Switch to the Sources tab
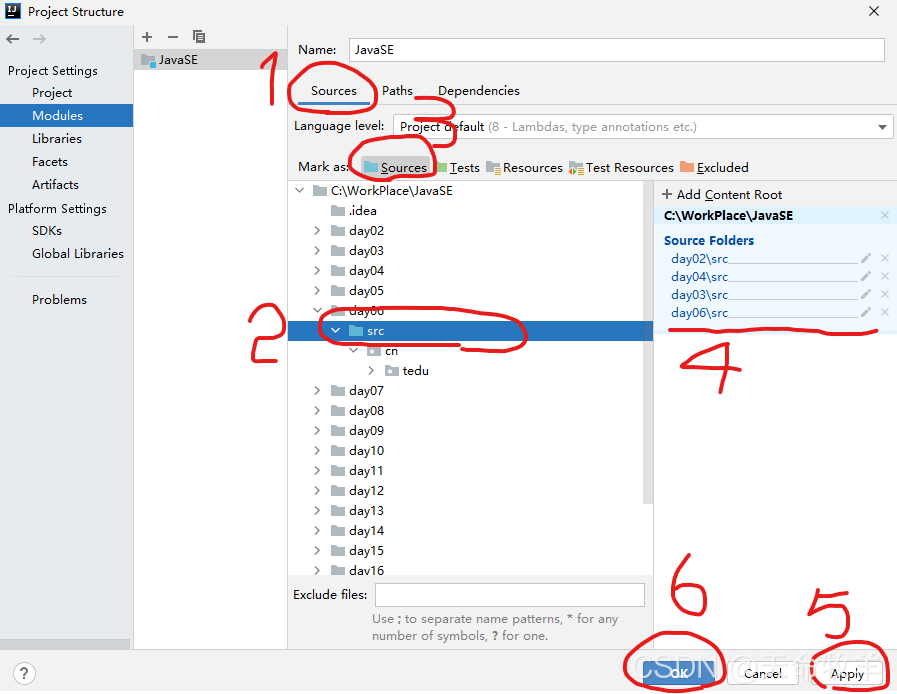This screenshot has width=897, height=694. click(334, 91)
